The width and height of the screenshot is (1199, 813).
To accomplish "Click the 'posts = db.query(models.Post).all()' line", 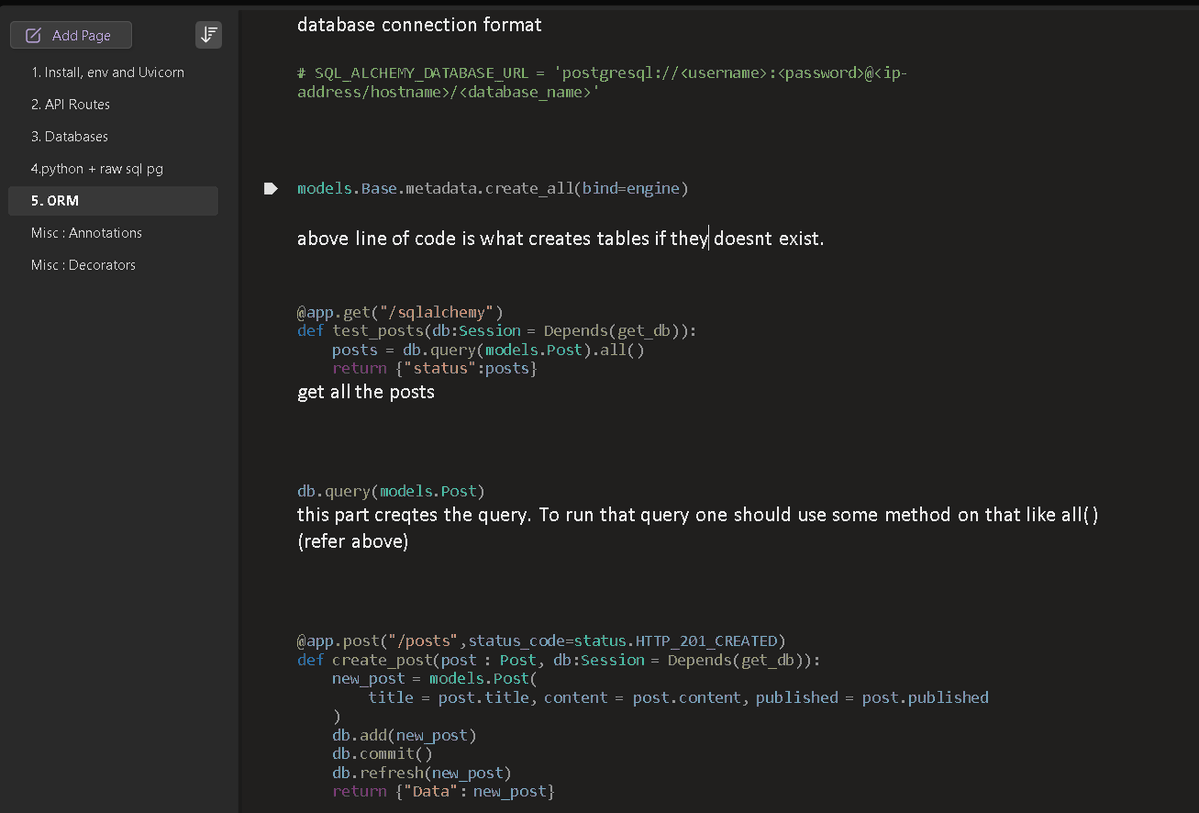I will (x=488, y=350).
